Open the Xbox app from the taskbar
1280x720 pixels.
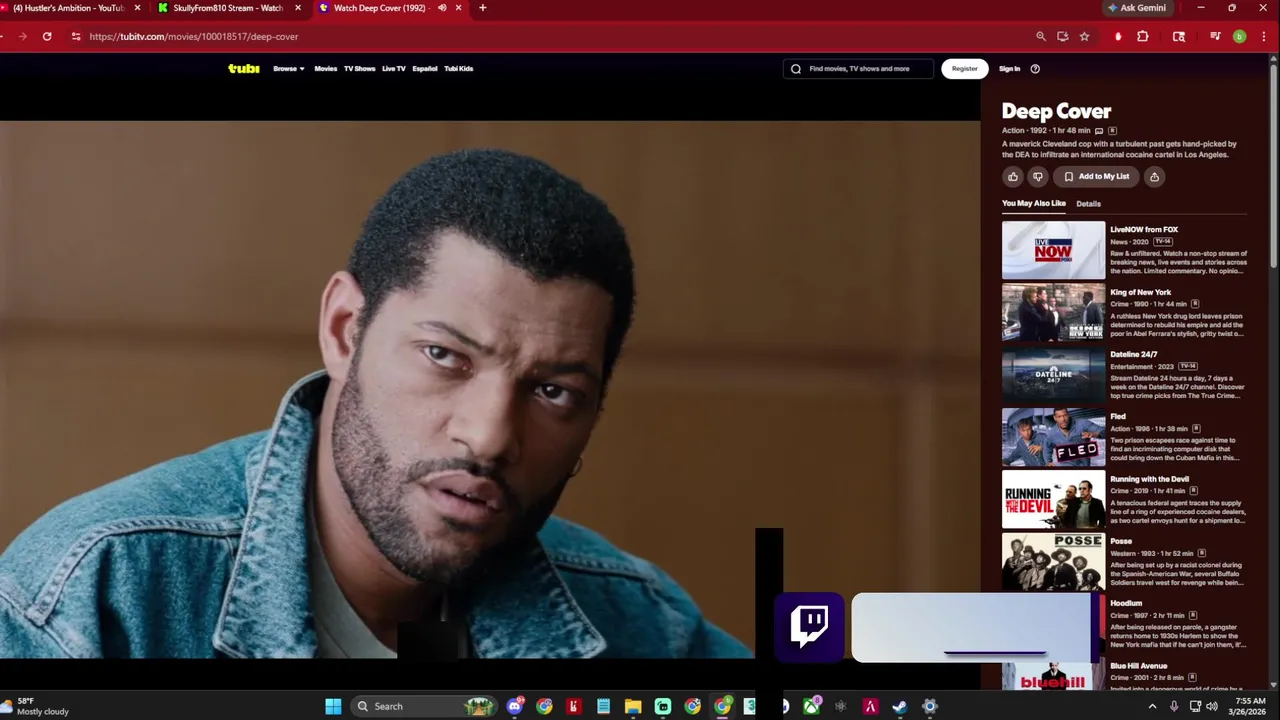click(811, 706)
